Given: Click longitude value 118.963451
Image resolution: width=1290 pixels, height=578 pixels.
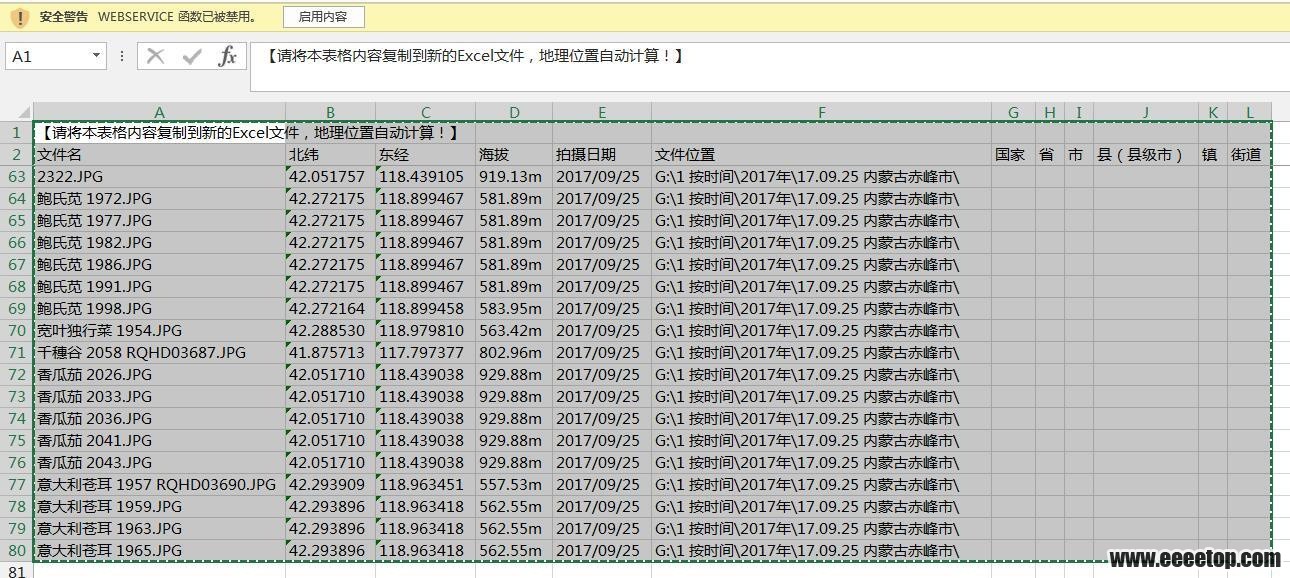Looking at the screenshot, I should point(425,485).
